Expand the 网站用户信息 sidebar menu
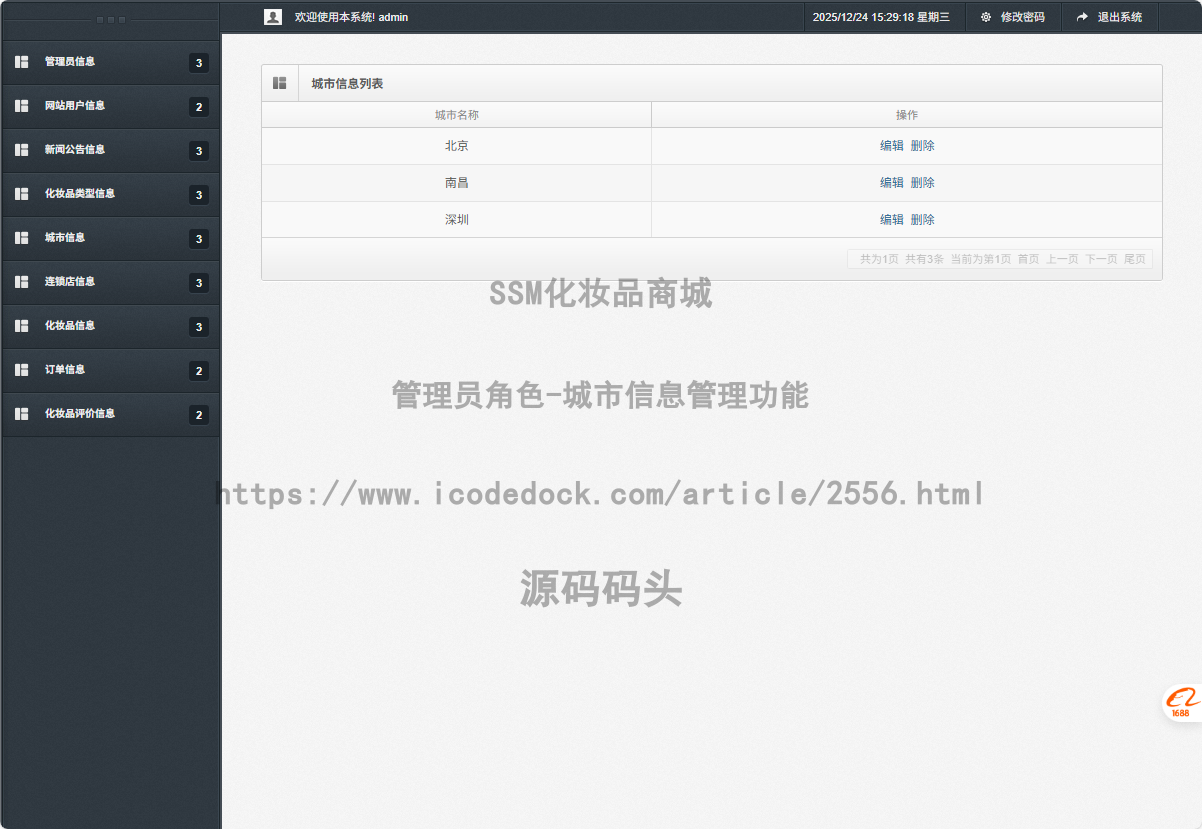Image resolution: width=1202 pixels, height=829 pixels. 75,106
